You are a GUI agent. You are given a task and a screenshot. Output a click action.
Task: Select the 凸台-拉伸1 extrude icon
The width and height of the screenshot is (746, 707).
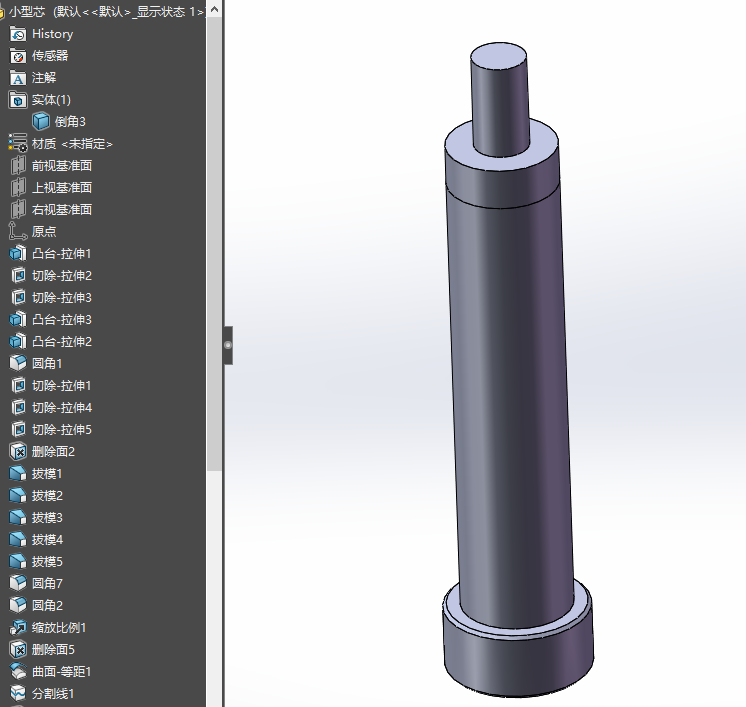(18, 254)
